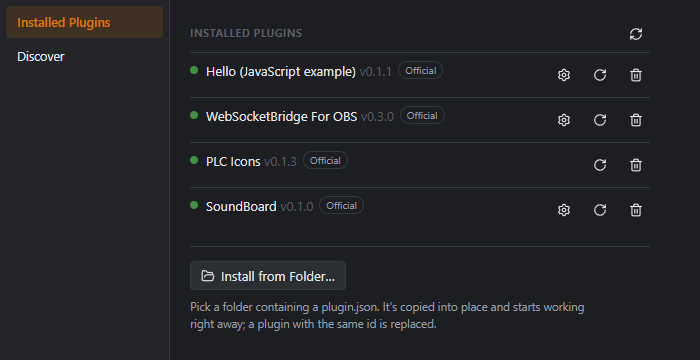Screen dimensions: 700x360
Task: Open settings for WebSocketBridge For OBS
Action: pyautogui.click(x=564, y=120)
